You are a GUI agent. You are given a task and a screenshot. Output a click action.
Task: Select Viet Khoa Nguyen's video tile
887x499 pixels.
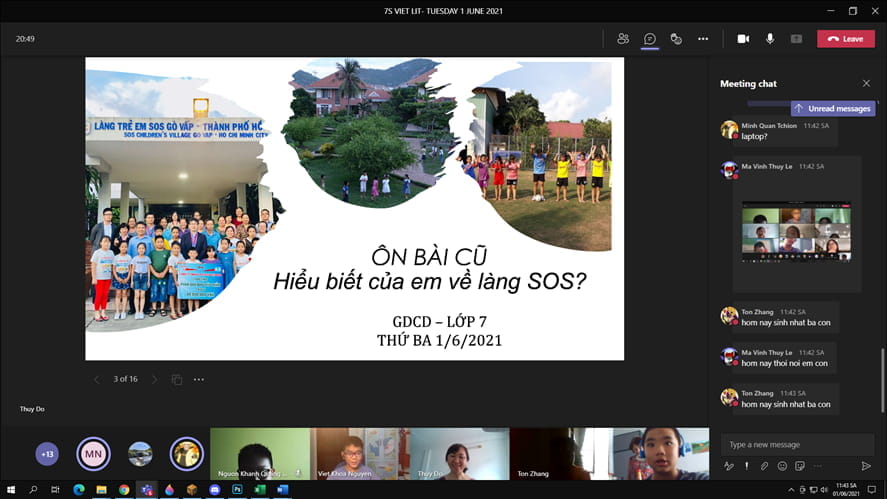point(360,454)
